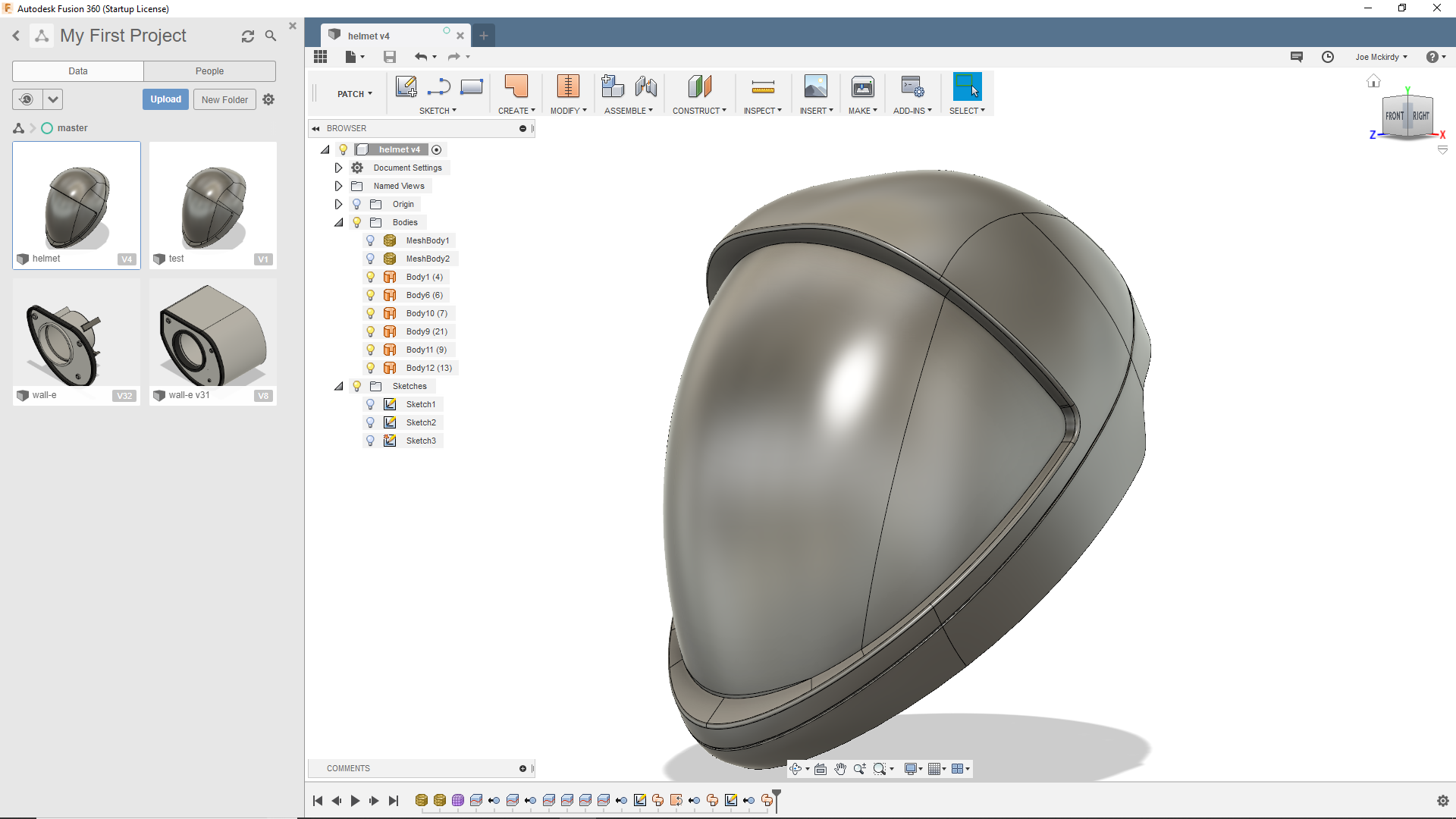The height and width of the screenshot is (819, 1456).
Task: Search the project data panel
Action: pyautogui.click(x=271, y=36)
